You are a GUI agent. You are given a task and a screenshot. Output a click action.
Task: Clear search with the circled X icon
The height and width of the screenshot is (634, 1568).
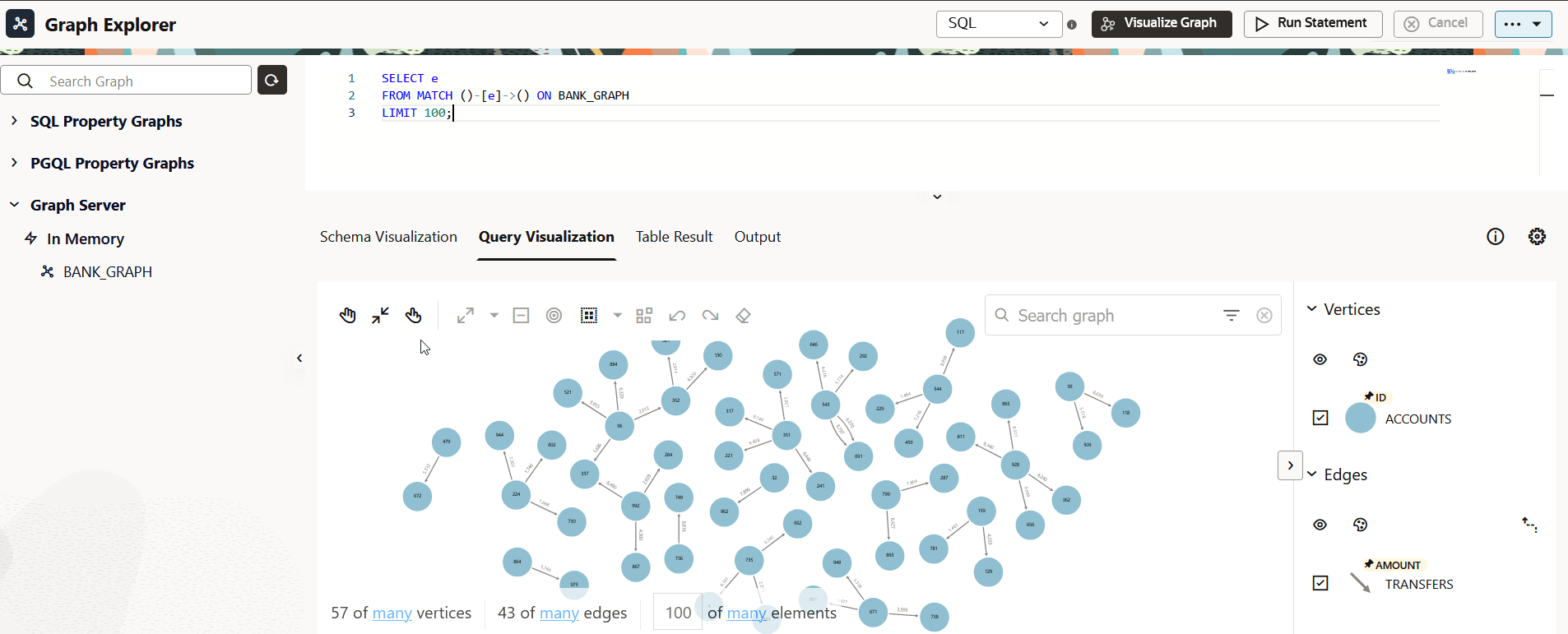pos(1264,315)
